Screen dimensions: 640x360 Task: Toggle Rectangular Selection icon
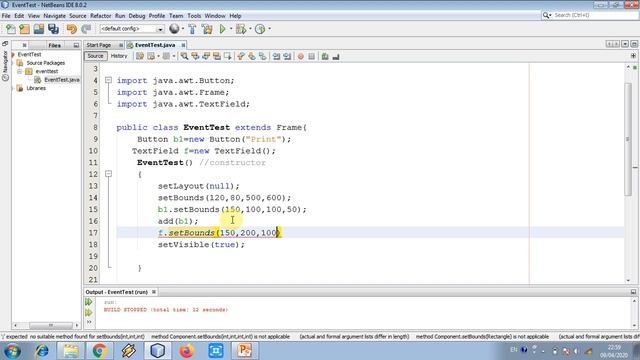coord(227,56)
